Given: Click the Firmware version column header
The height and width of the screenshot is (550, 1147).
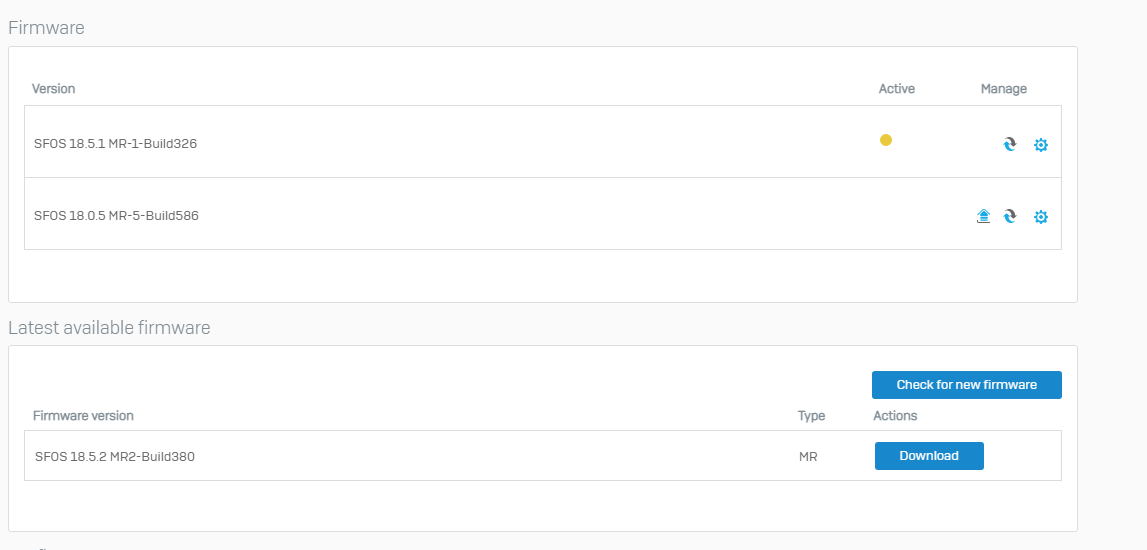Looking at the screenshot, I should click(x=83, y=415).
